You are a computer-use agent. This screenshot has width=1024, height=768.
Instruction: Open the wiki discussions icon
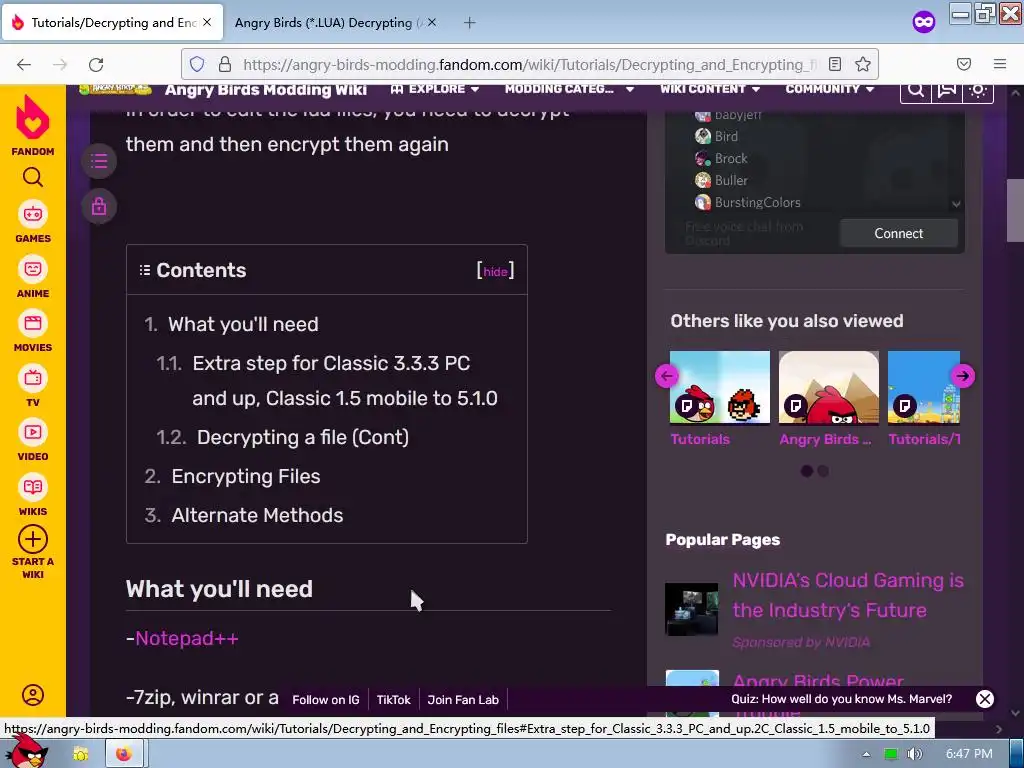(947, 89)
